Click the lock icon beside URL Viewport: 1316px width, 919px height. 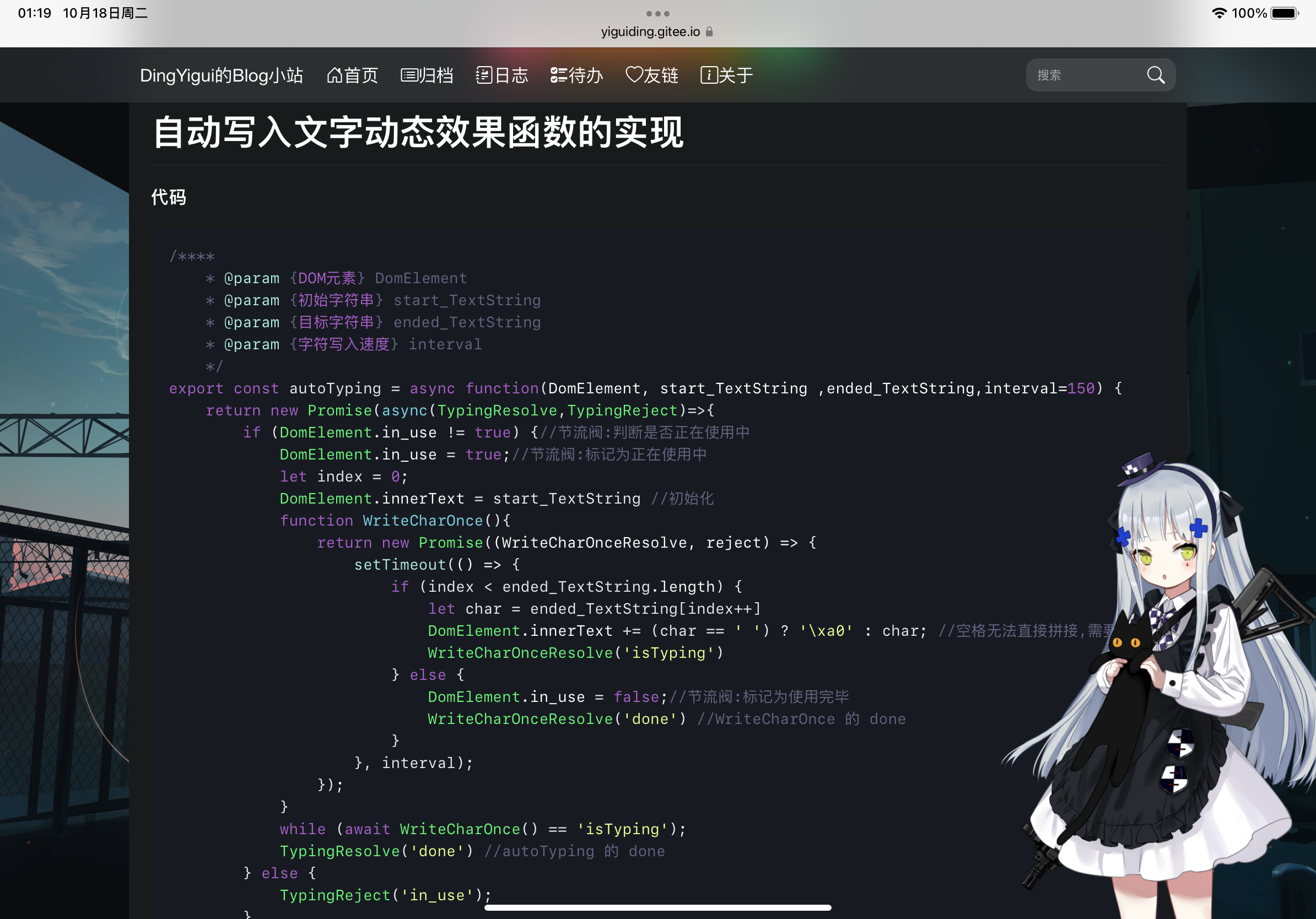click(709, 31)
